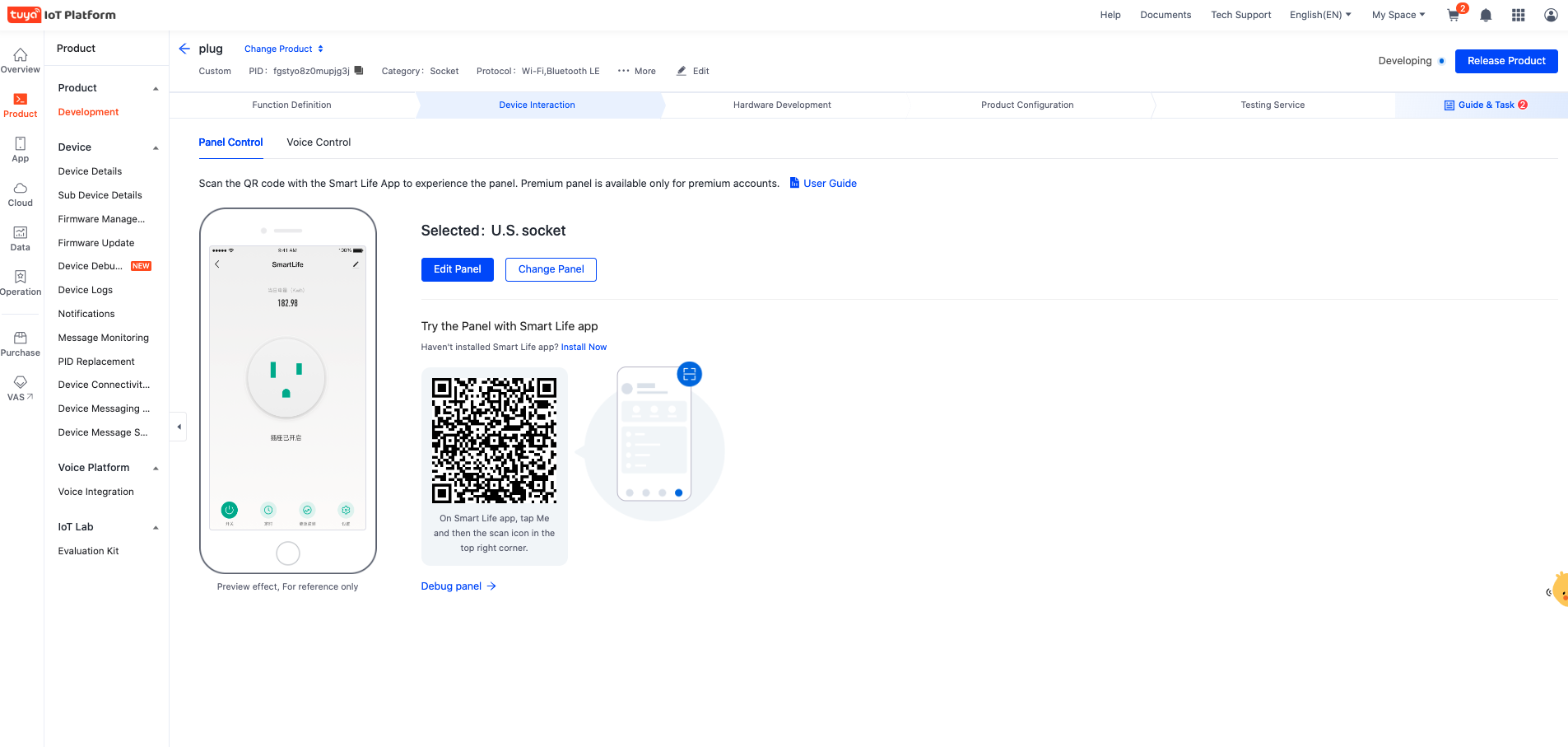Open the User Guide document link
Viewport: 1568px width, 747px height.
pos(823,184)
